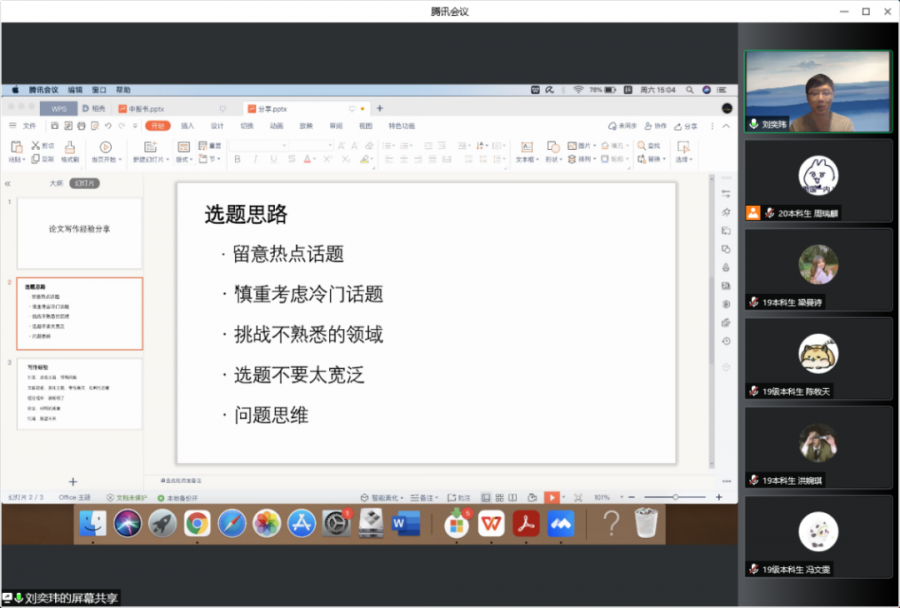The width and height of the screenshot is (900, 608).
Task: Toggle the Notes (备注) pane in status bar
Action: (426, 497)
